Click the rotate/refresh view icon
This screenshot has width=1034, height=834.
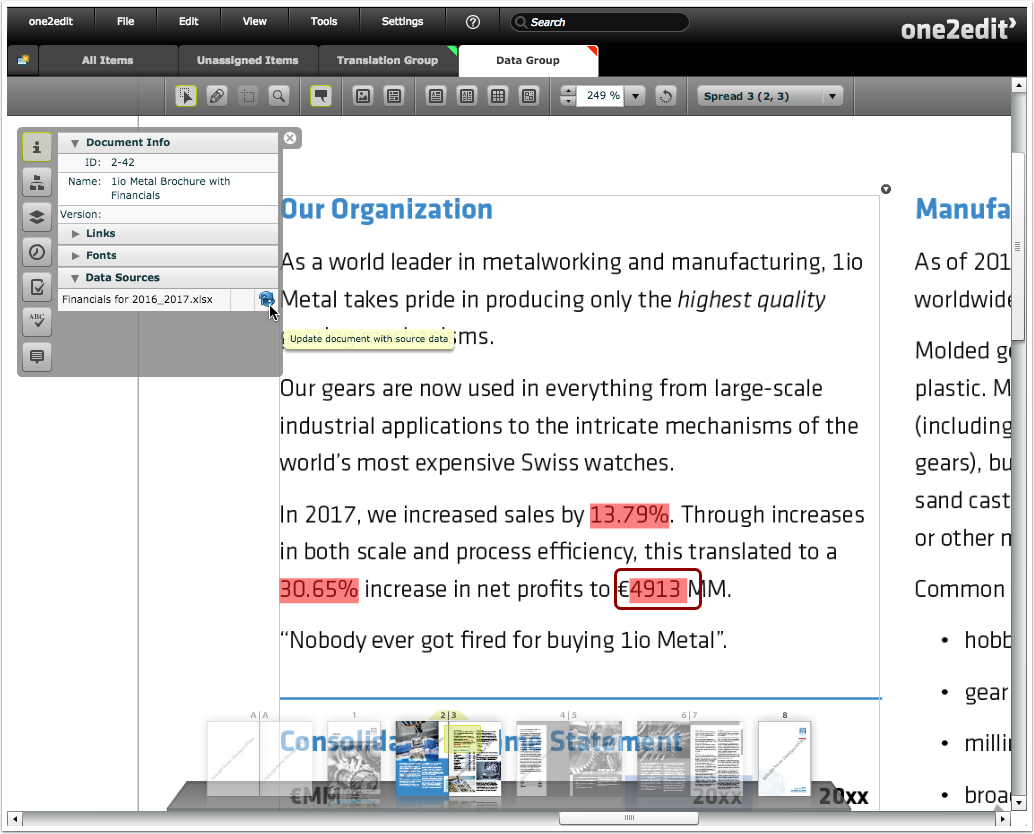(x=666, y=96)
